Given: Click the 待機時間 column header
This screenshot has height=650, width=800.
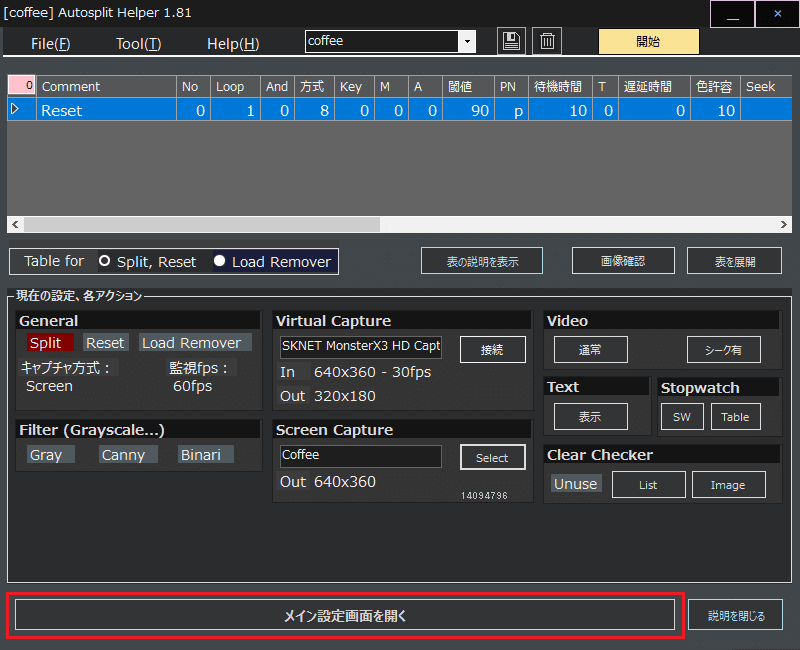Looking at the screenshot, I should [560, 86].
